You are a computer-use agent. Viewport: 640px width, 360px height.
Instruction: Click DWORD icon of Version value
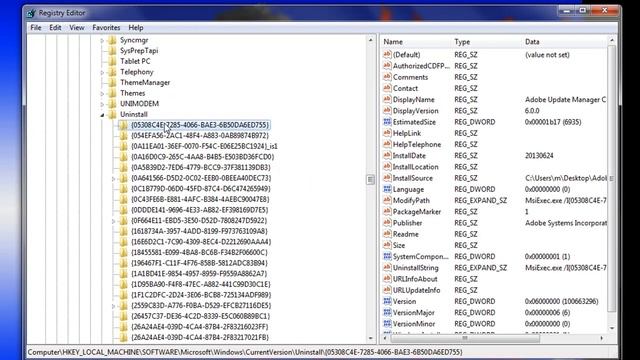[387, 301]
